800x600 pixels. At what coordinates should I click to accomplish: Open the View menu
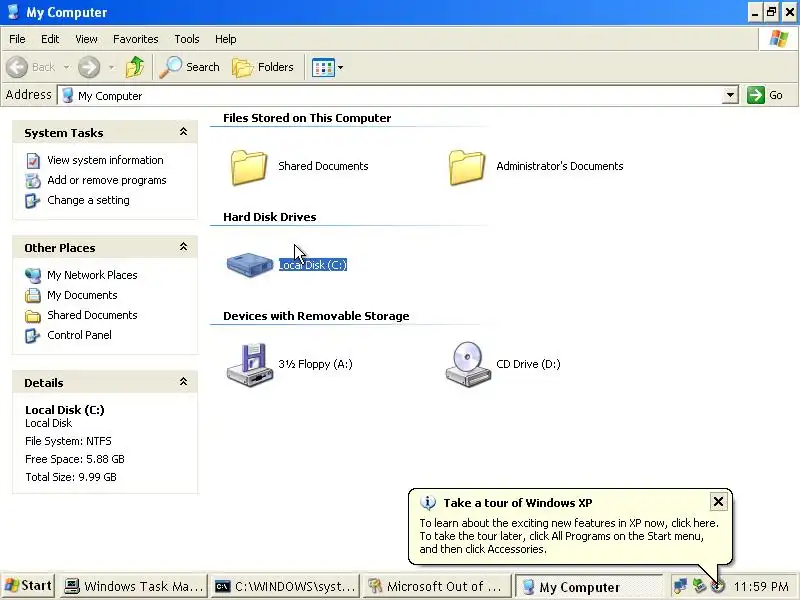click(86, 39)
